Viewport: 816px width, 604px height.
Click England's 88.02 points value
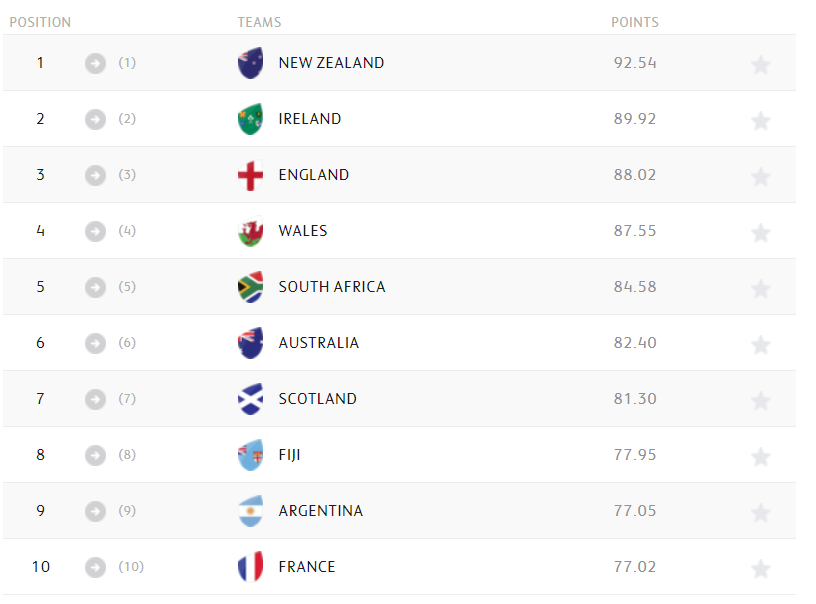[x=635, y=175]
